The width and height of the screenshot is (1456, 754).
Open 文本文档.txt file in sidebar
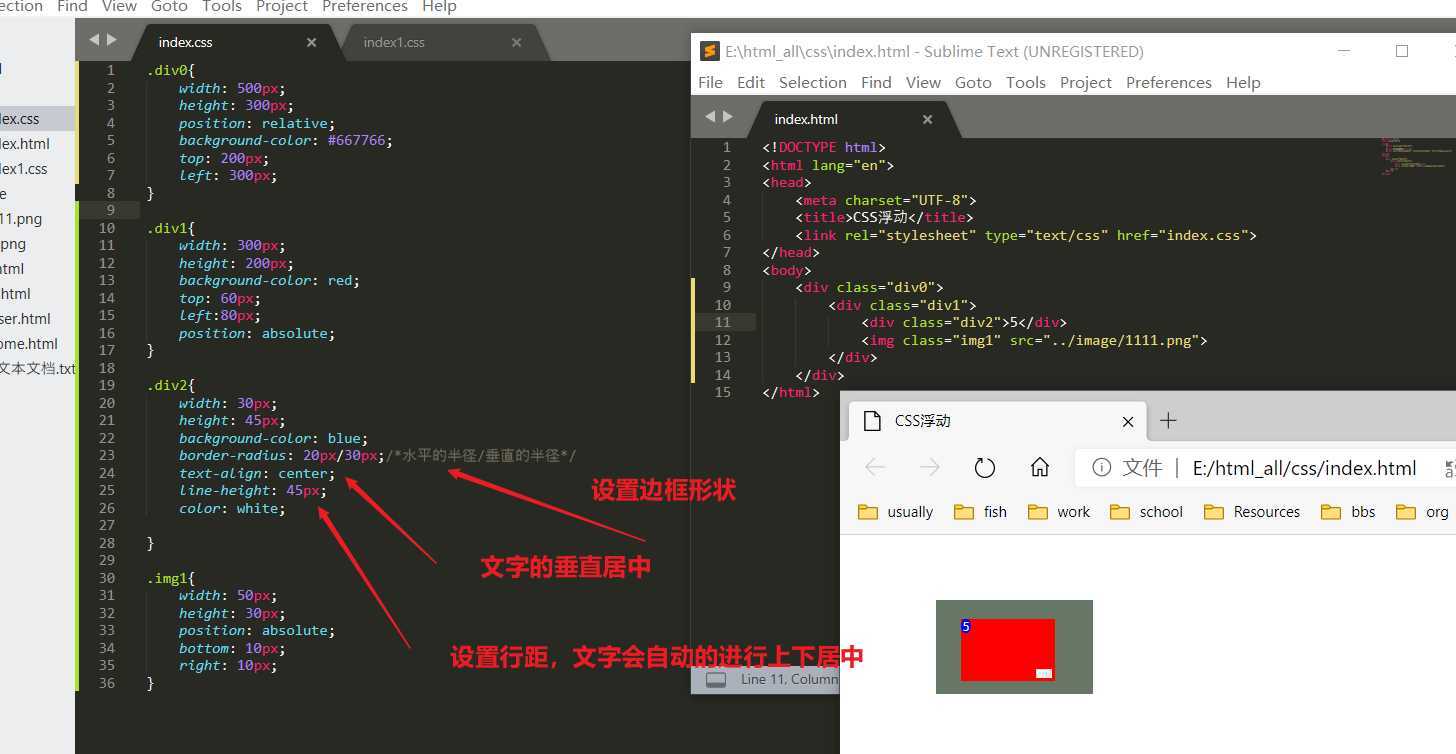37,369
